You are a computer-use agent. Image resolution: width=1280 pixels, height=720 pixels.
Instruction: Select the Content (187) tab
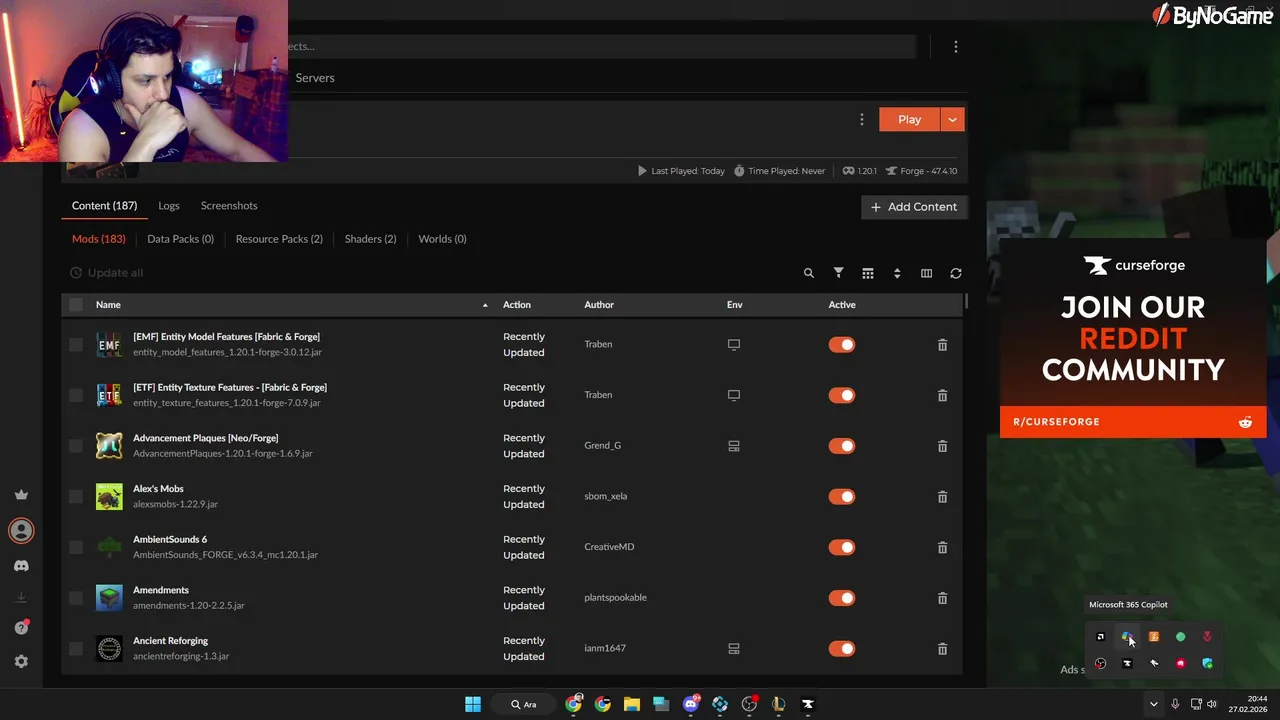point(104,206)
